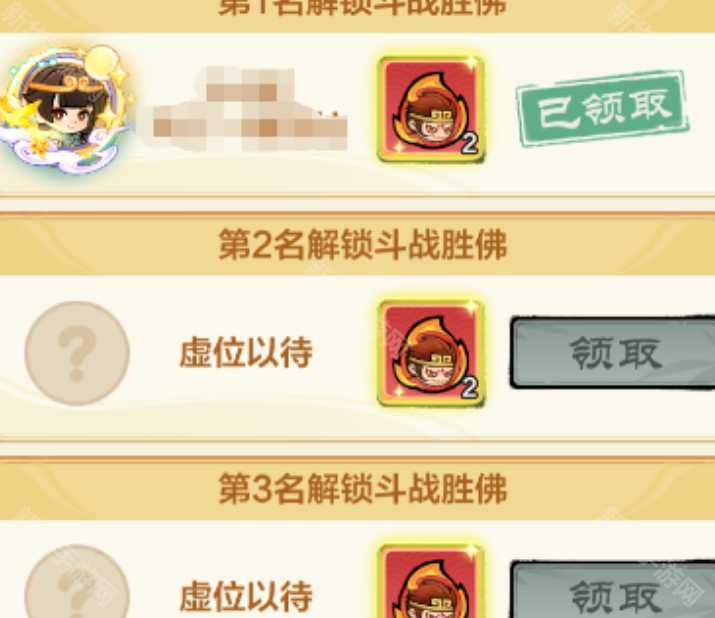The height and width of the screenshot is (618, 715).
Task: Tap the quantity badge 2 on first-place reward
Action: coord(469,144)
